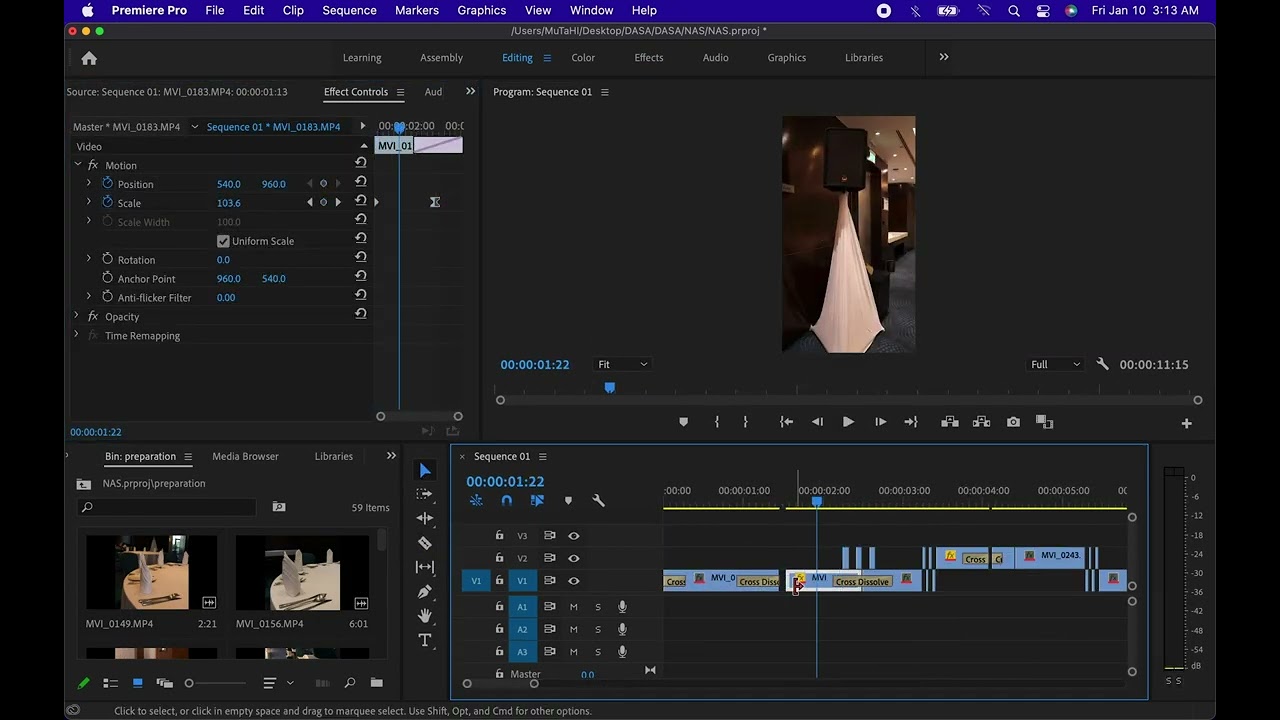The width and height of the screenshot is (1280, 720).
Task: Toggle Uniform Scale checkbox
Action: 223,241
